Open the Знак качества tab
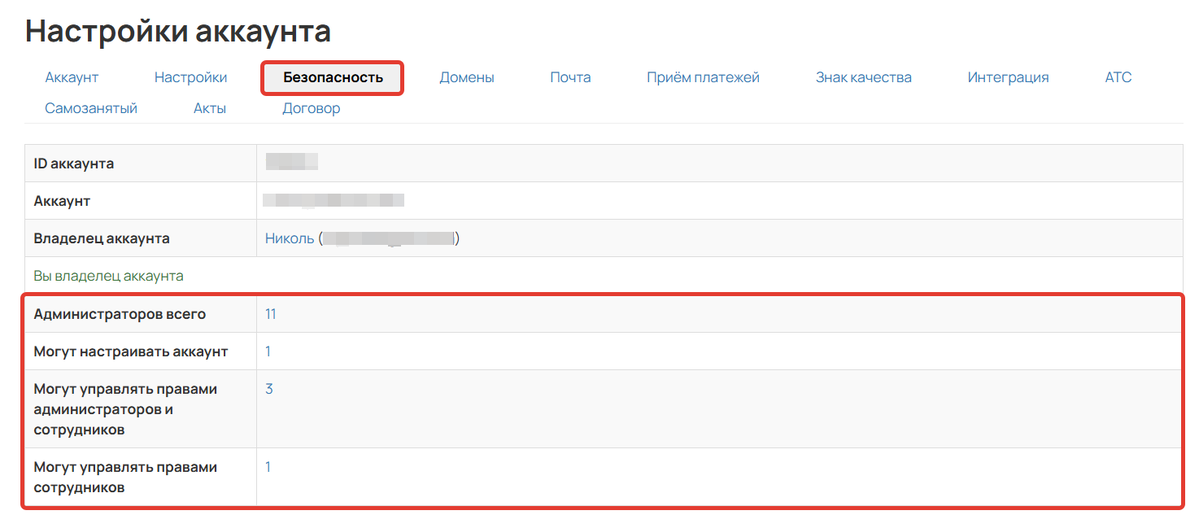The image size is (1199, 528). [863, 77]
